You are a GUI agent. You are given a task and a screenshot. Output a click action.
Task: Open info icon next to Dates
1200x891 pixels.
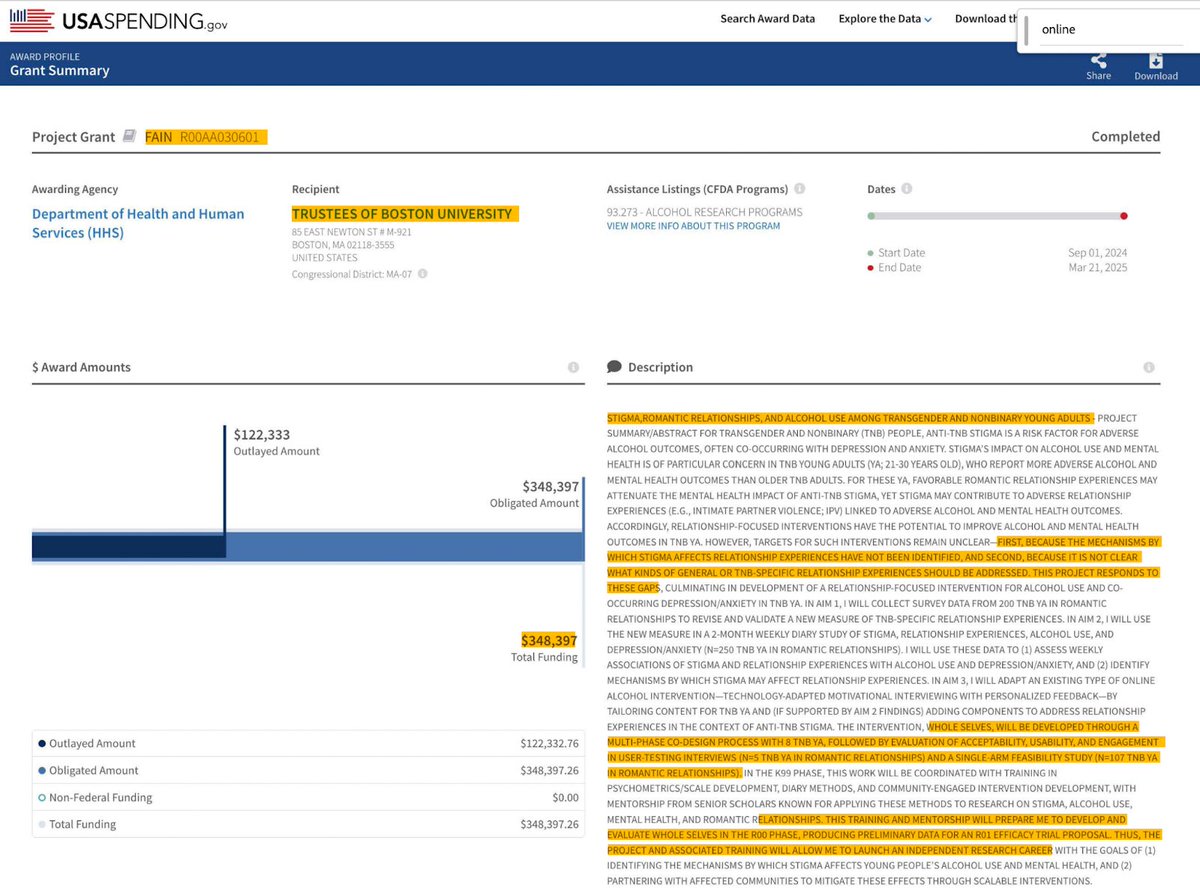(x=906, y=189)
